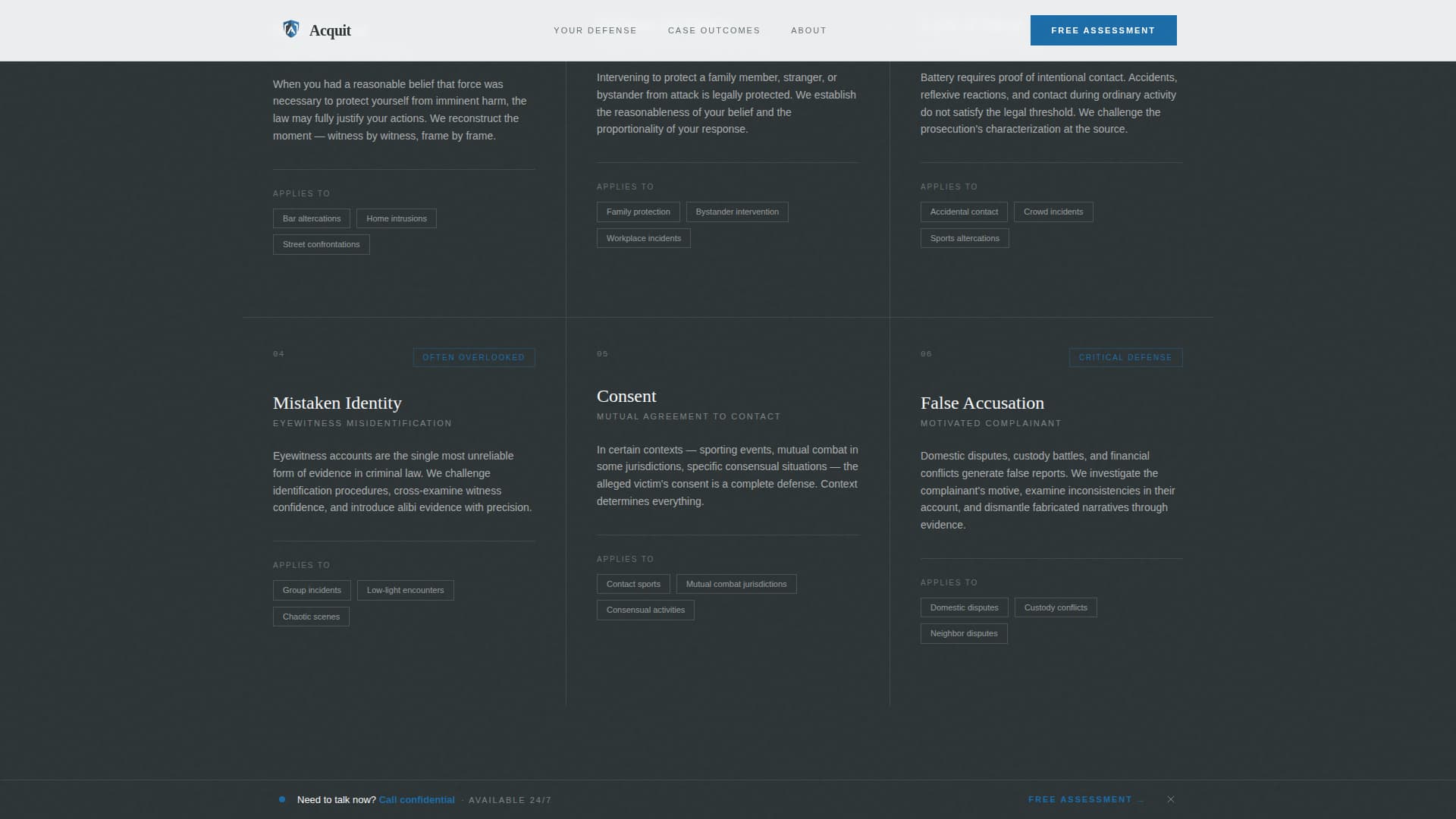The width and height of the screenshot is (1456, 819).
Task: Click the CRITICAL DEFENSE badge
Action: (x=1125, y=357)
